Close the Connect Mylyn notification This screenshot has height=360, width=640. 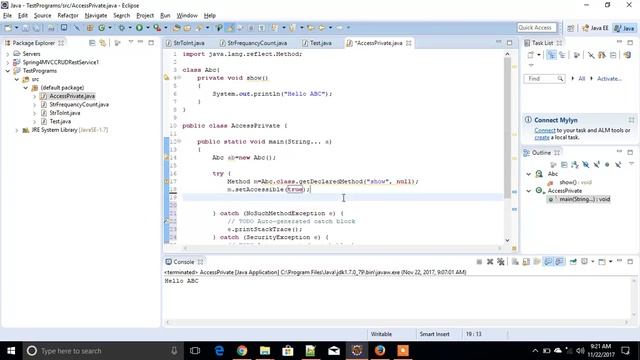631,120
